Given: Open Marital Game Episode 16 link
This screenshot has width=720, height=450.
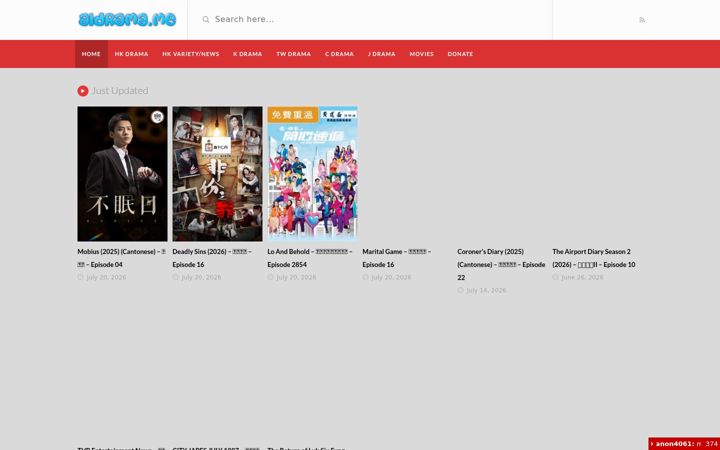Looking at the screenshot, I should tap(397, 258).
